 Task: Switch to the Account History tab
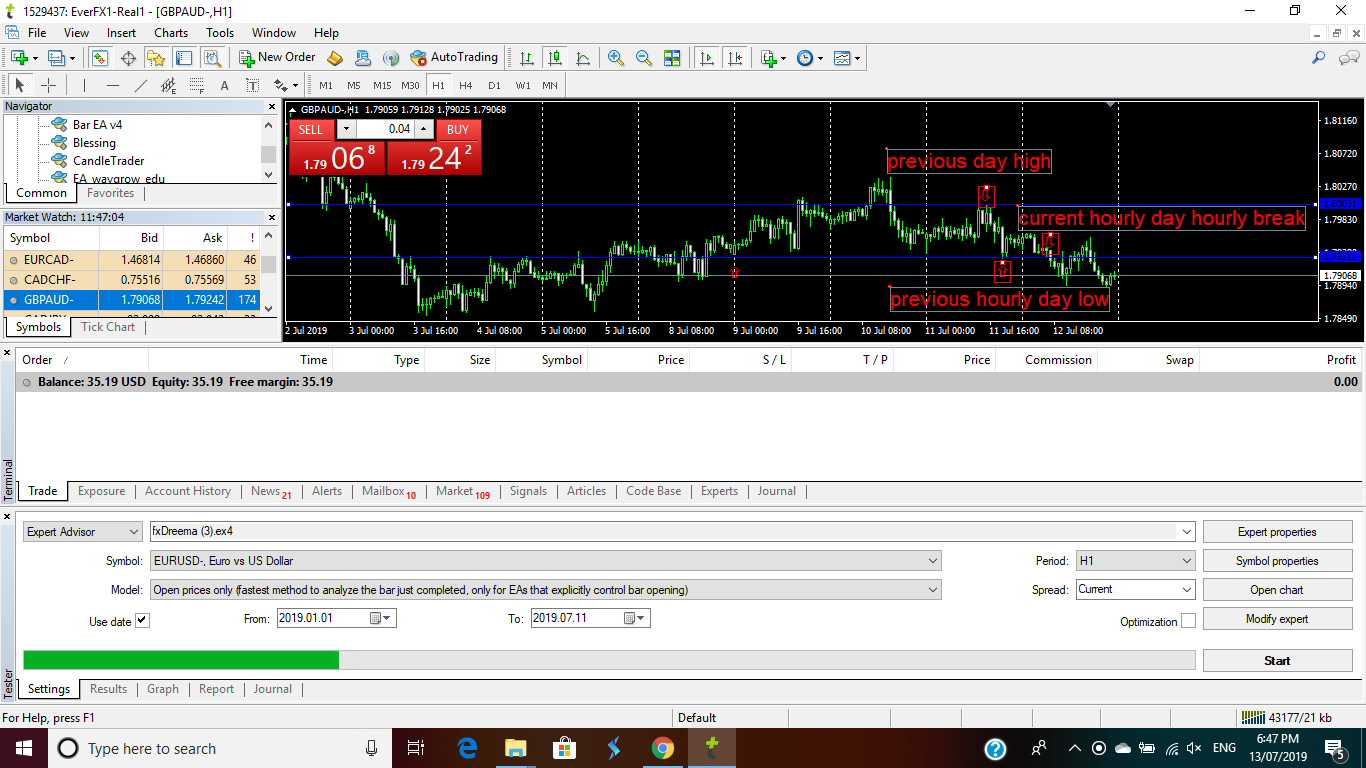click(188, 491)
